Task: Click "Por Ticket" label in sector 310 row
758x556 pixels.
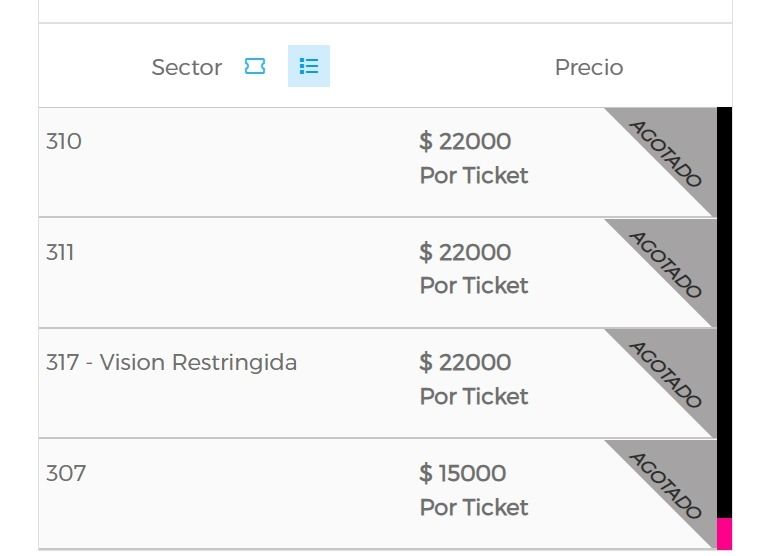Action: click(474, 176)
